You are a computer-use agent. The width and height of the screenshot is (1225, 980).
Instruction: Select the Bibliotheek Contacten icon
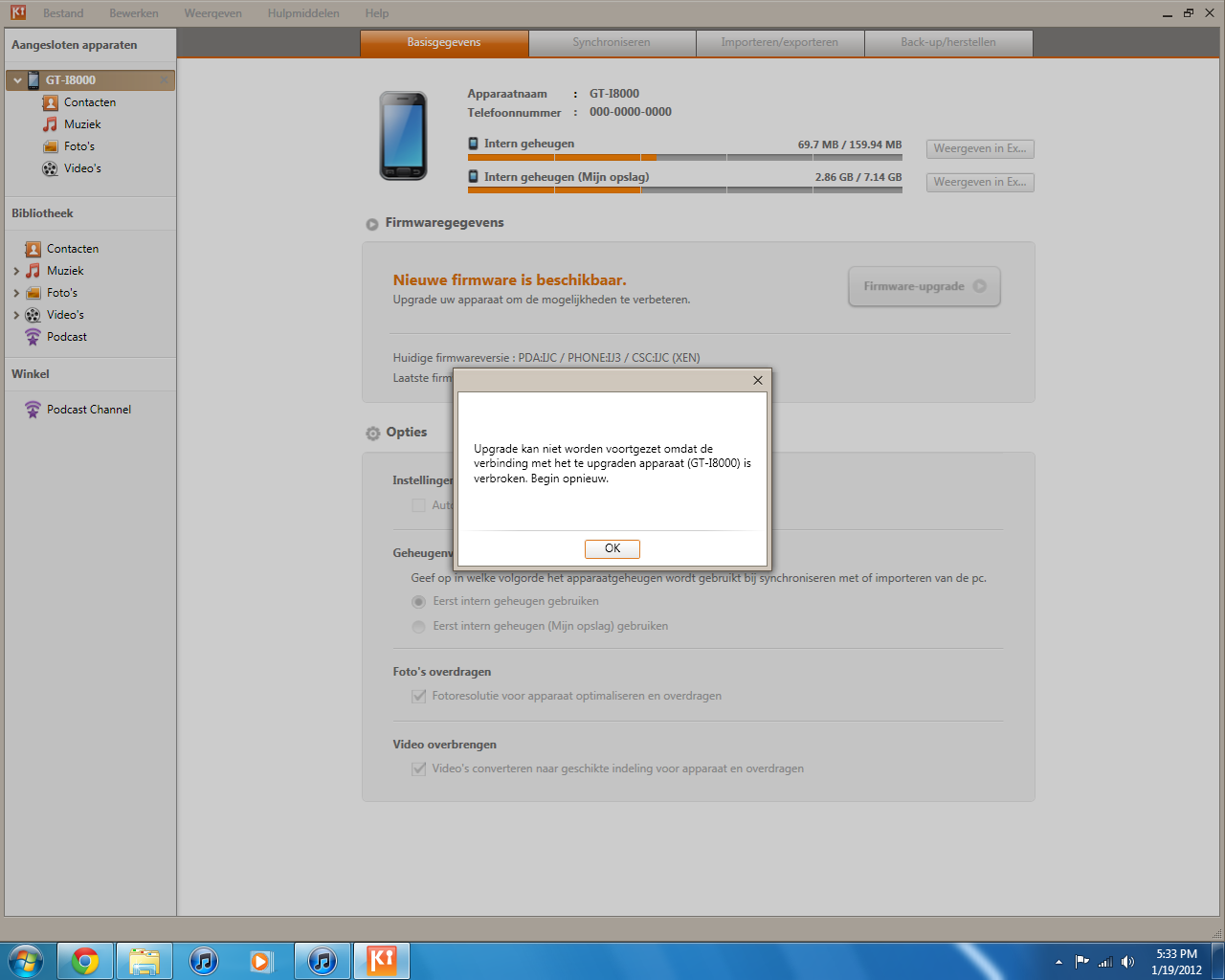click(33, 249)
